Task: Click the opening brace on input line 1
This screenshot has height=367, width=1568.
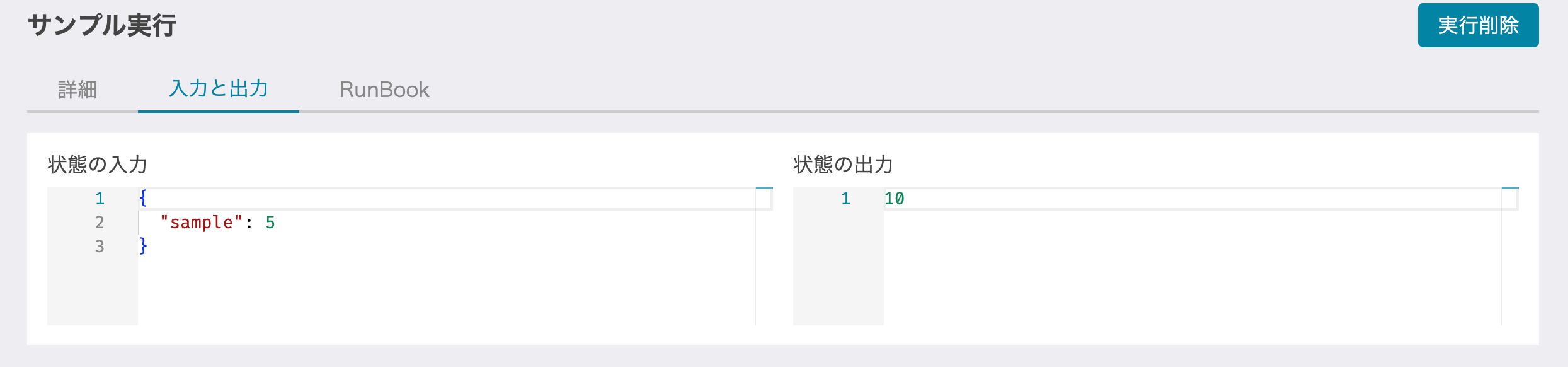Action: click(144, 199)
